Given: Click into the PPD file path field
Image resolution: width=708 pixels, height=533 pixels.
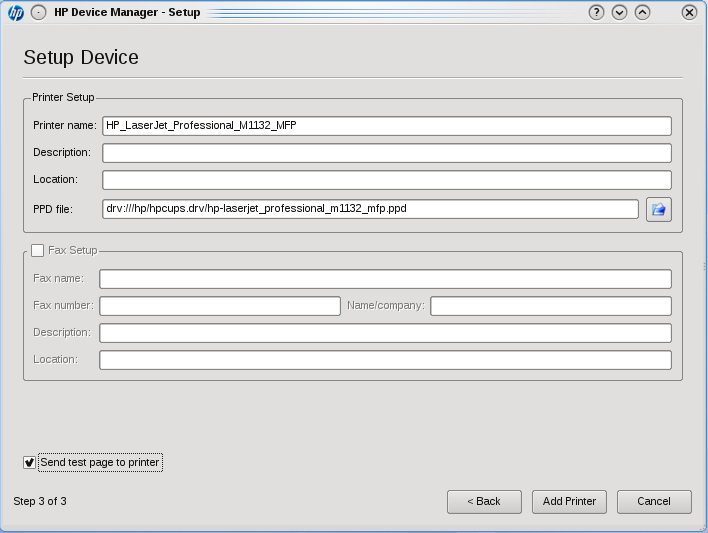Looking at the screenshot, I should 370,209.
